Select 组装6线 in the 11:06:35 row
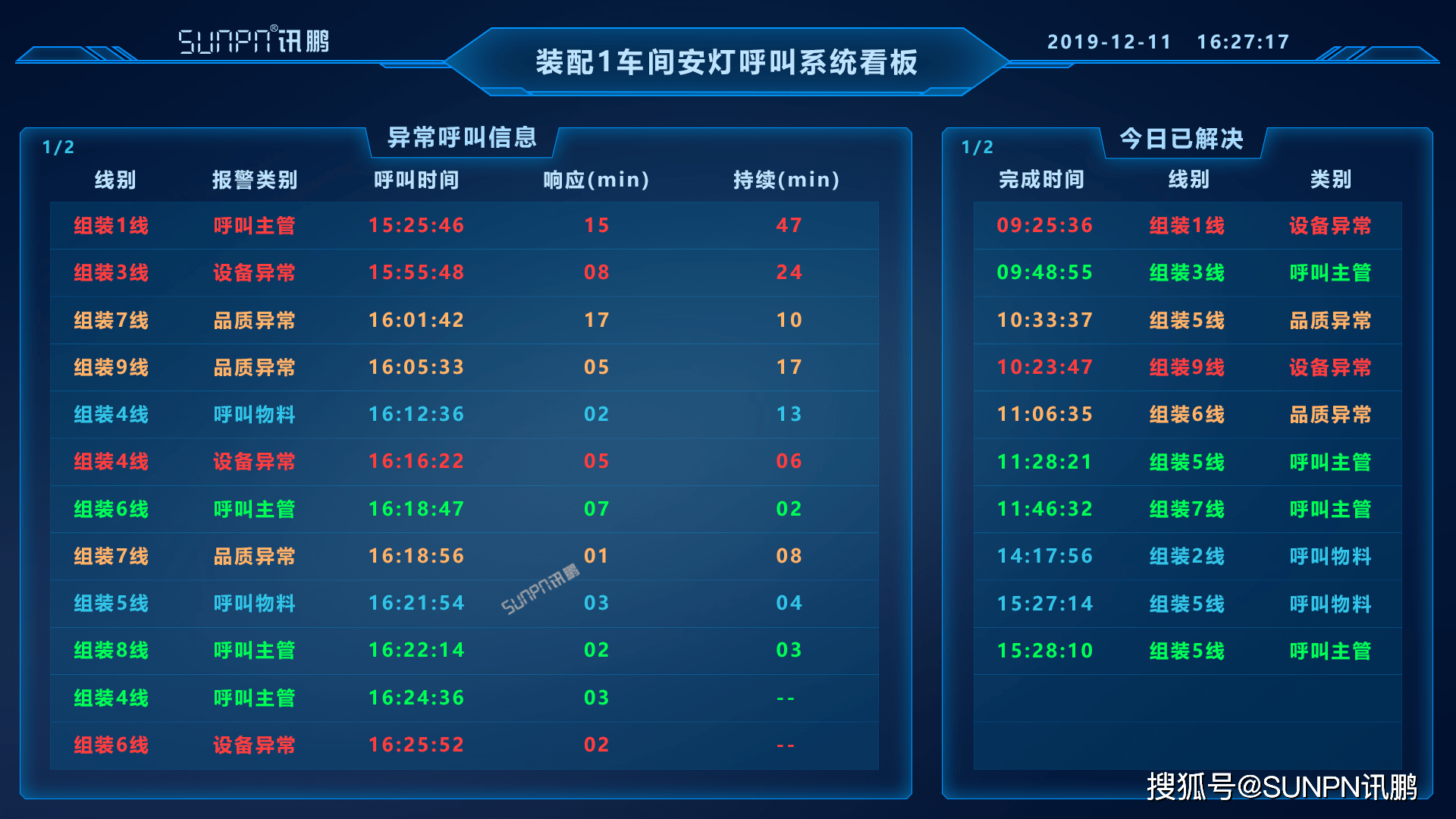Viewport: 1456px width, 819px height. point(1187,414)
